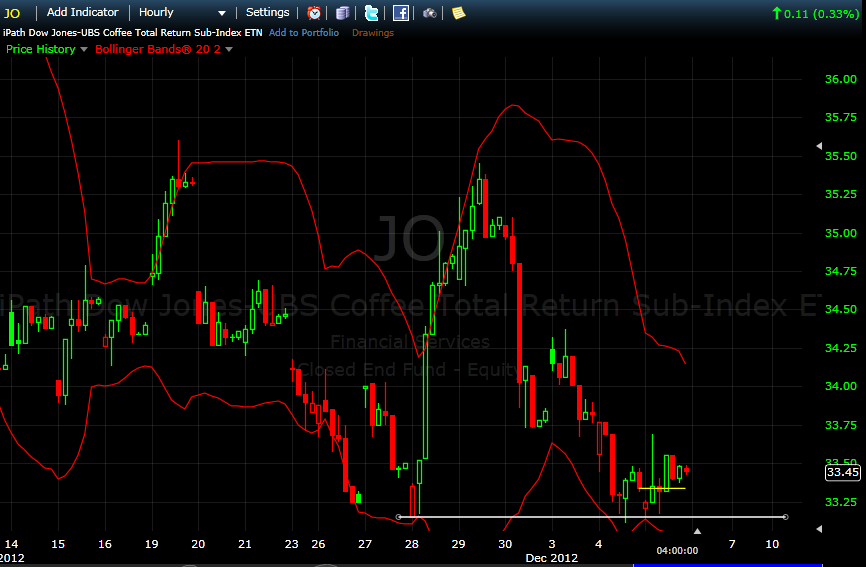Share chart via Facebook icon
The width and height of the screenshot is (866, 567).
point(400,13)
